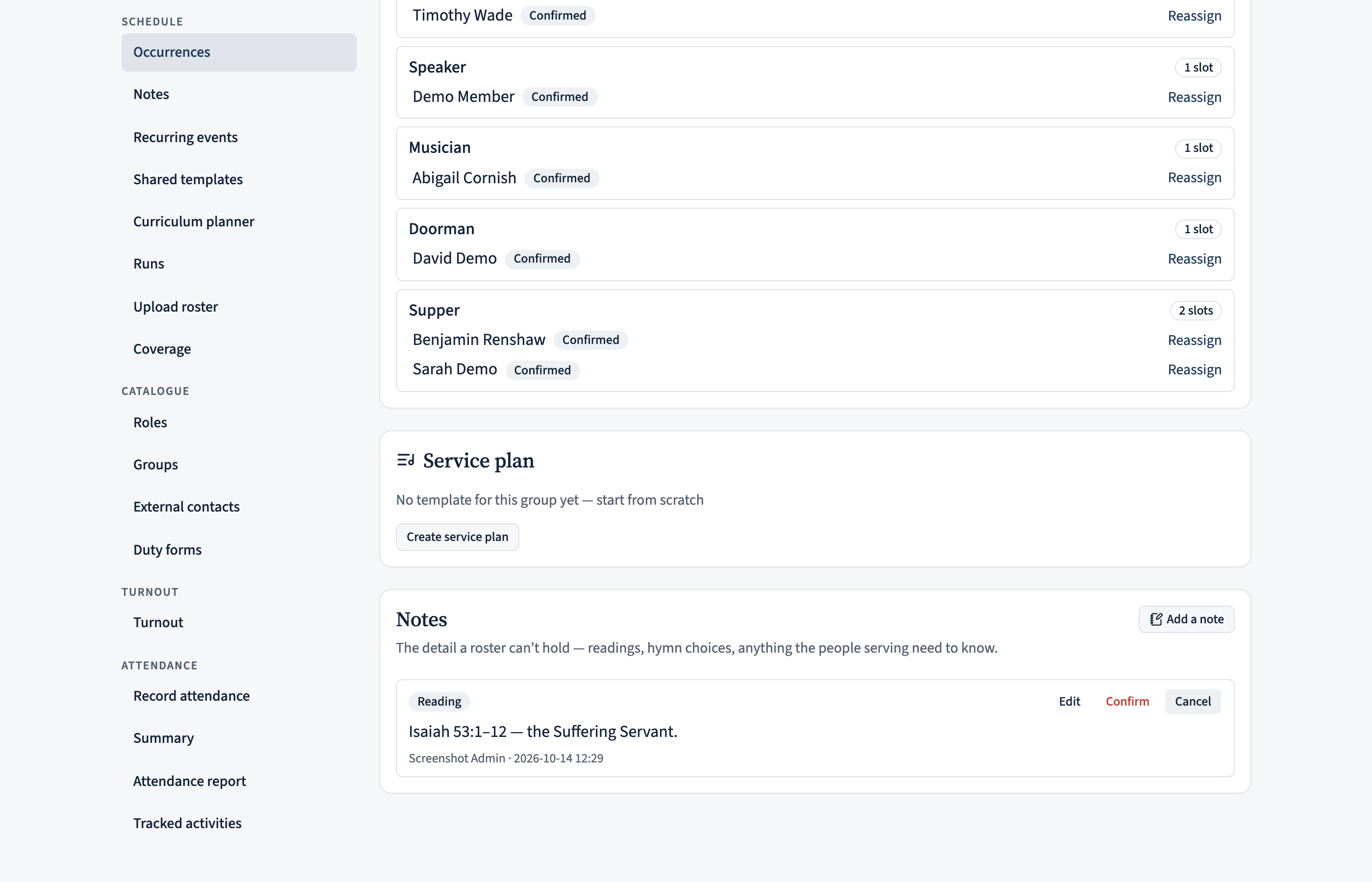The width and height of the screenshot is (1372, 882).
Task: Open Duty forms
Action: (x=239, y=550)
